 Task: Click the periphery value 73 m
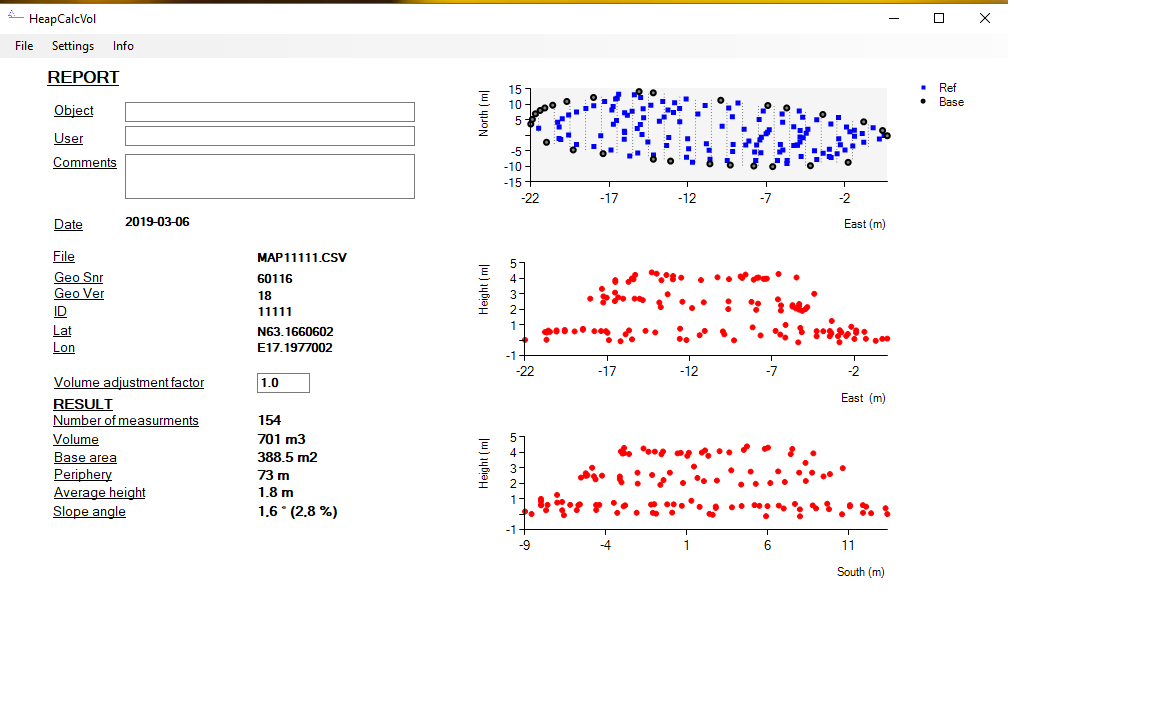click(x=273, y=475)
